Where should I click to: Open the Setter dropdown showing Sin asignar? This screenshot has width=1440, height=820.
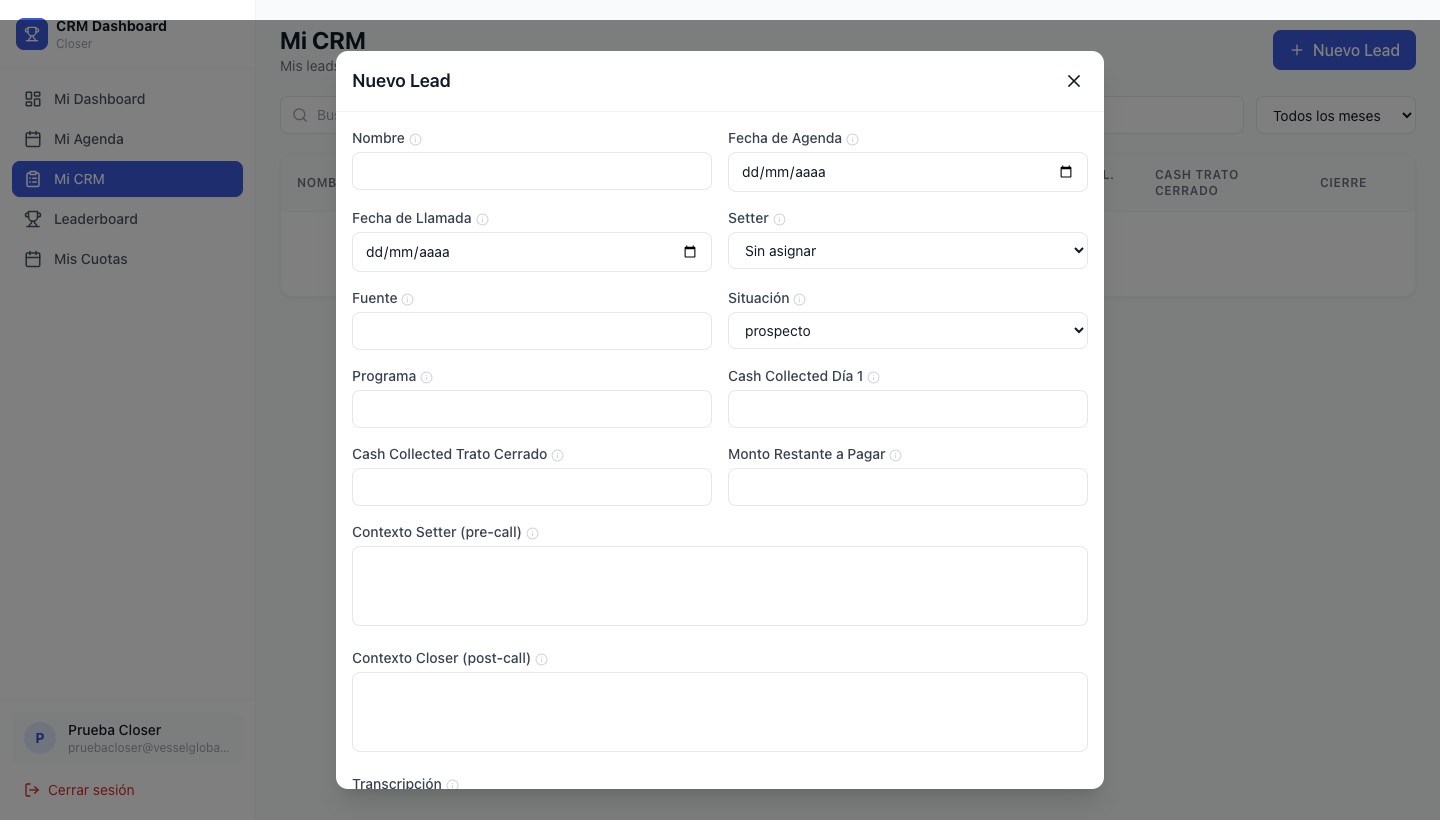pos(907,250)
